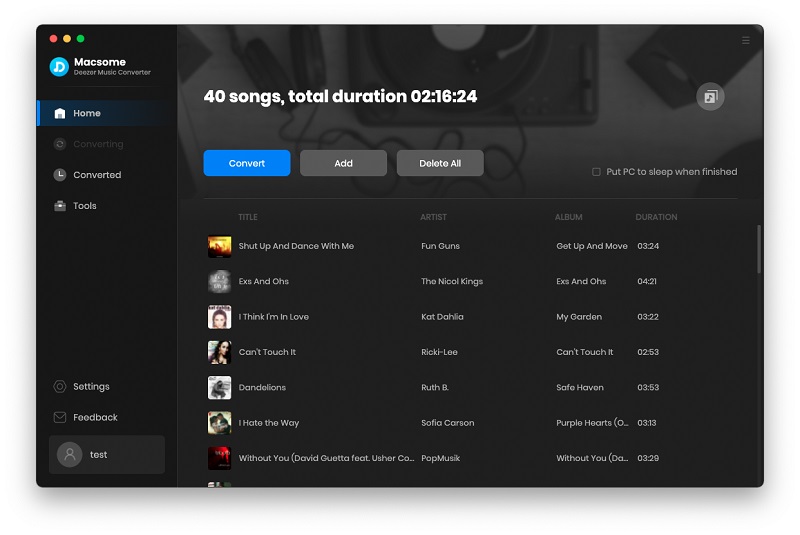The image size is (800, 535).
Task: Click album art for Dandelions
Action: tap(219, 388)
